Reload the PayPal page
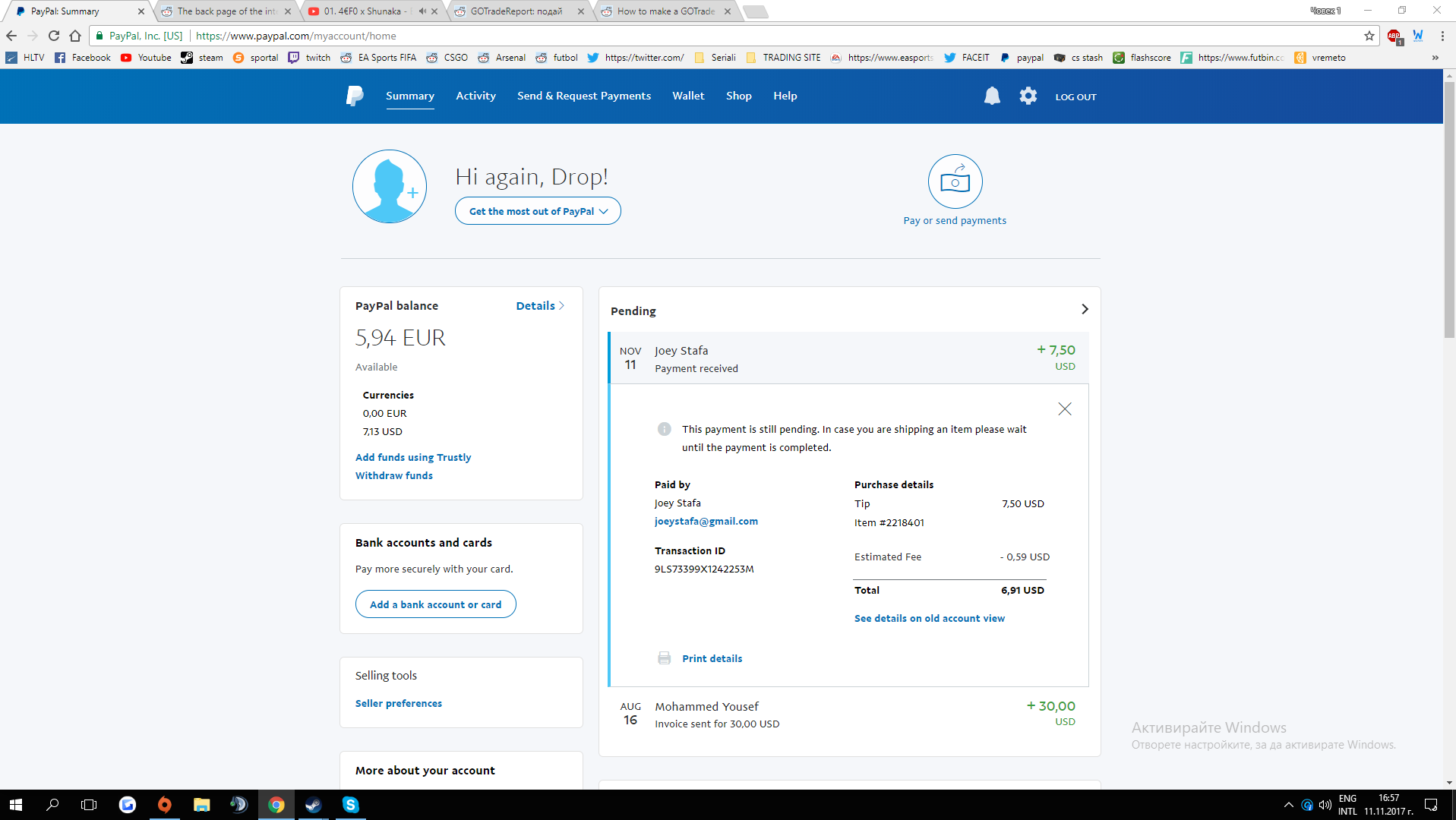 [53, 36]
